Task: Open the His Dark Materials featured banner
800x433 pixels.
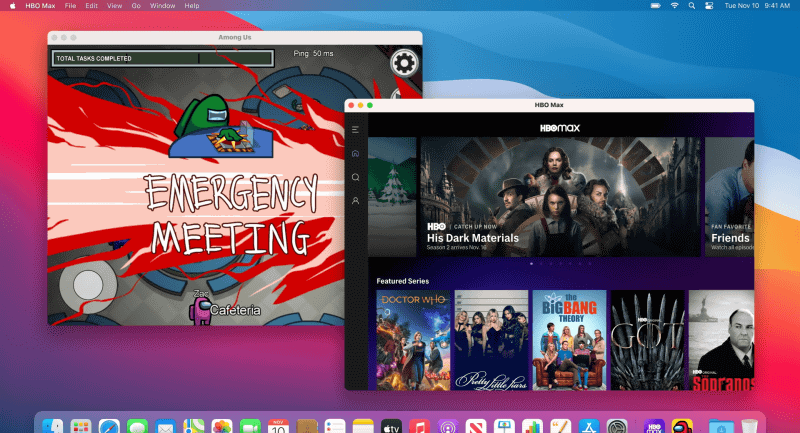Action: [x=560, y=196]
